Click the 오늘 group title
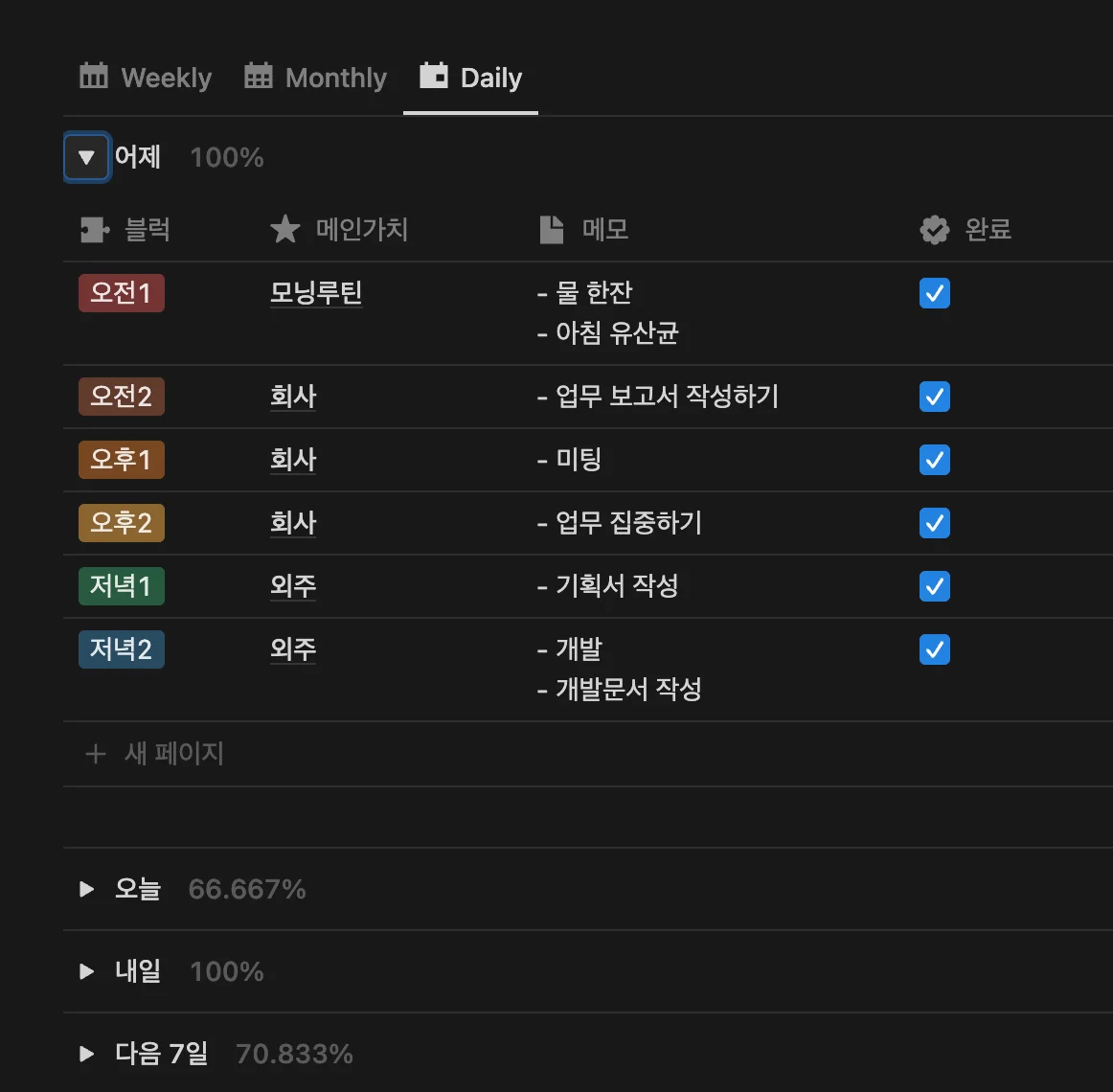 pos(138,889)
